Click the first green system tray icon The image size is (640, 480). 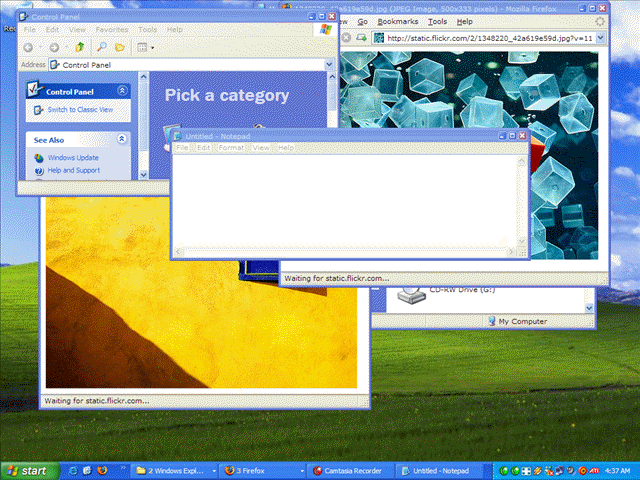click(x=504, y=471)
